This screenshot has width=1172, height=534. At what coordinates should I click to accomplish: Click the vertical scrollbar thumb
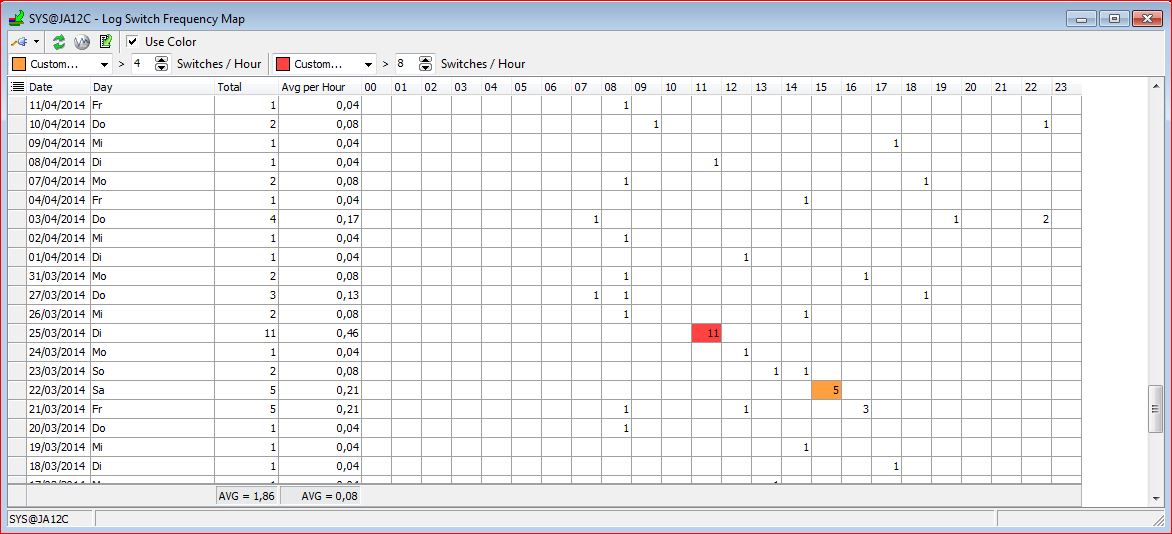point(1156,408)
